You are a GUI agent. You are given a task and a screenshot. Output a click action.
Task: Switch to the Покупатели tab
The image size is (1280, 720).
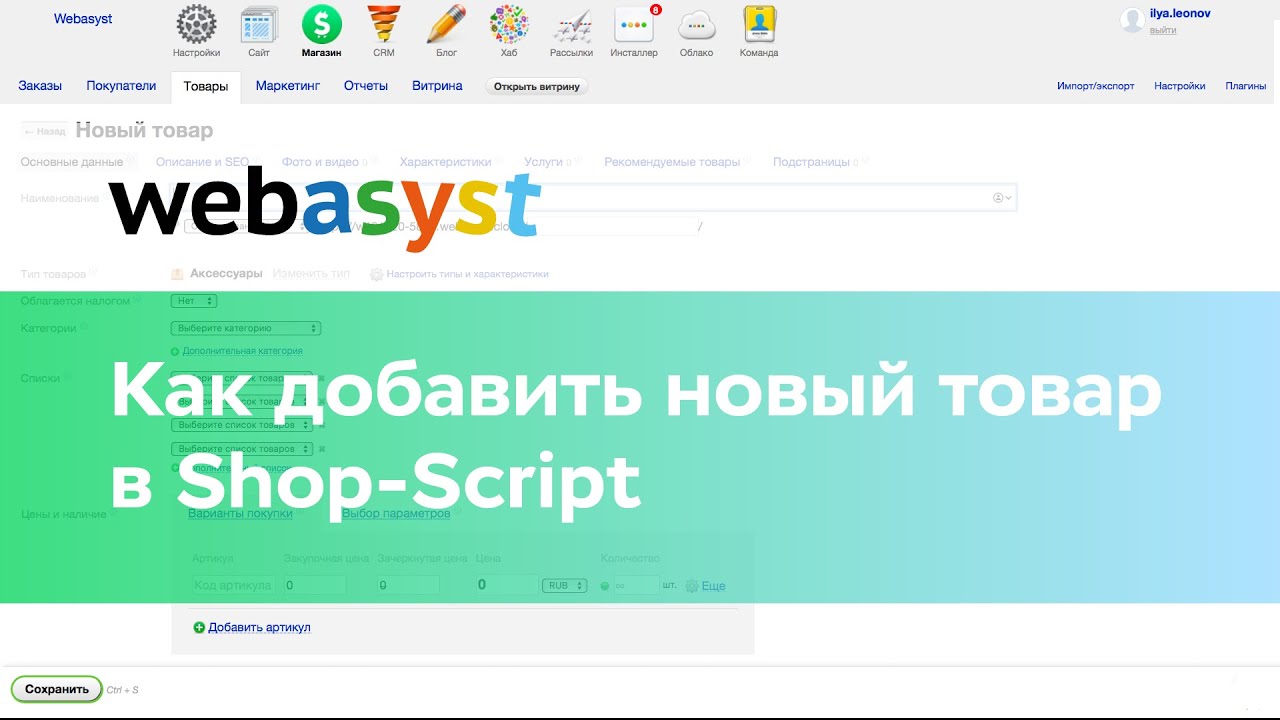tap(121, 86)
